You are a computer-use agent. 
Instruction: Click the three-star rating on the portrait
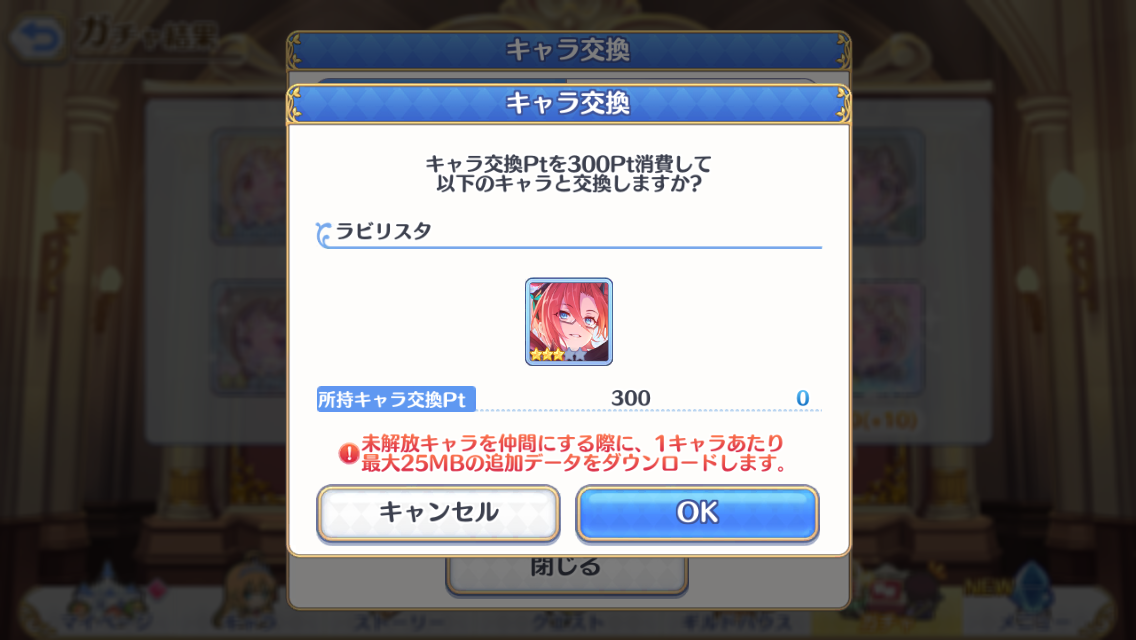click(547, 354)
